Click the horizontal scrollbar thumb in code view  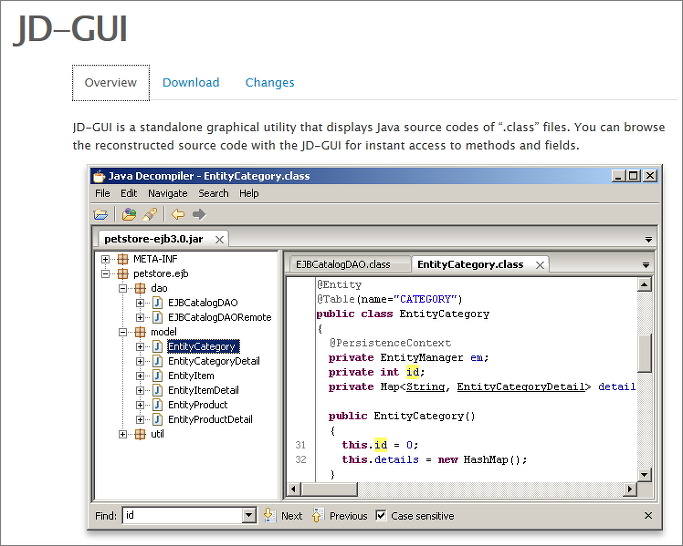pos(330,489)
